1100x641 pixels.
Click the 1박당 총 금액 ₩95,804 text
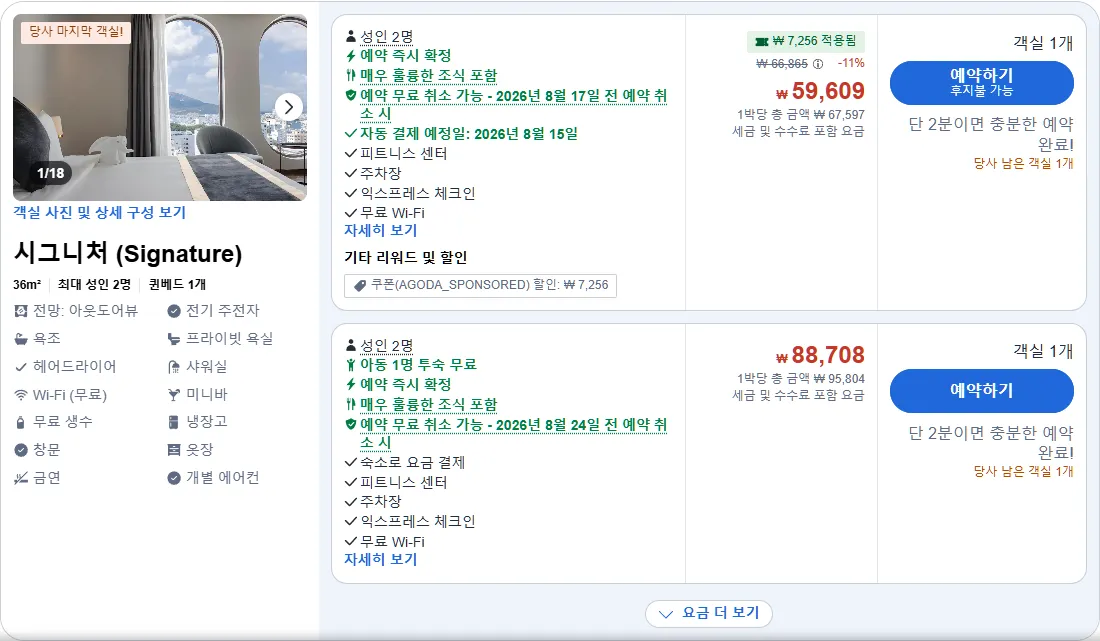point(800,379)
